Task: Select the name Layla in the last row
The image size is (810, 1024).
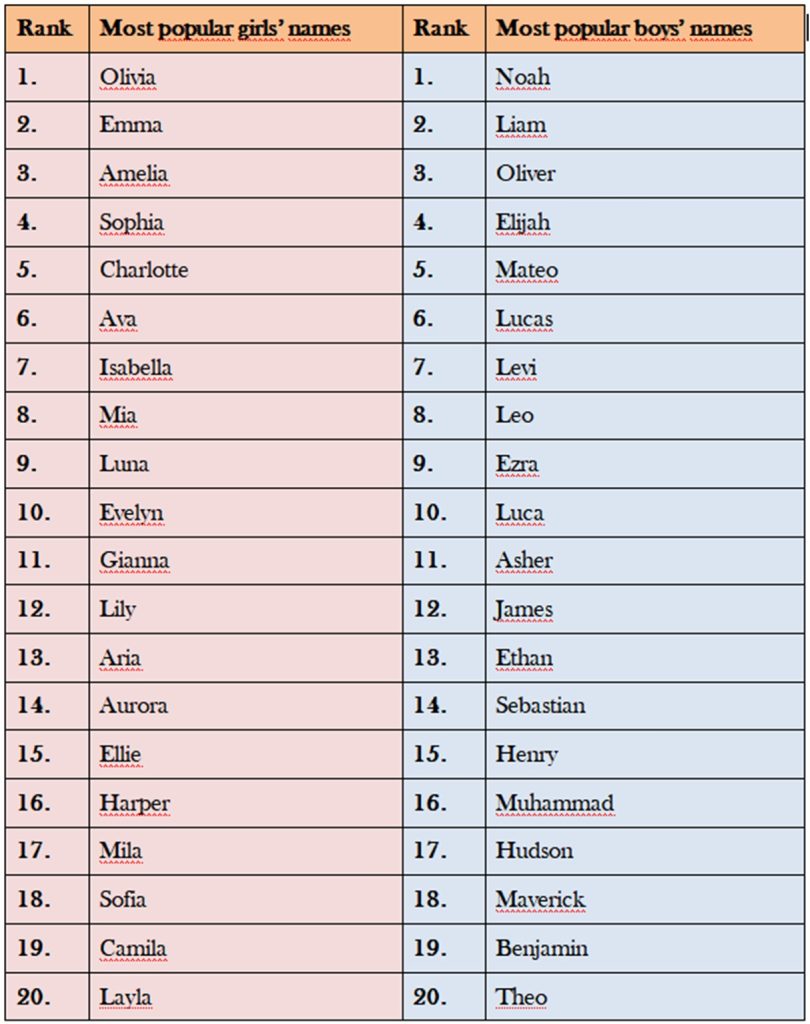Action: (x=125, y=997)
